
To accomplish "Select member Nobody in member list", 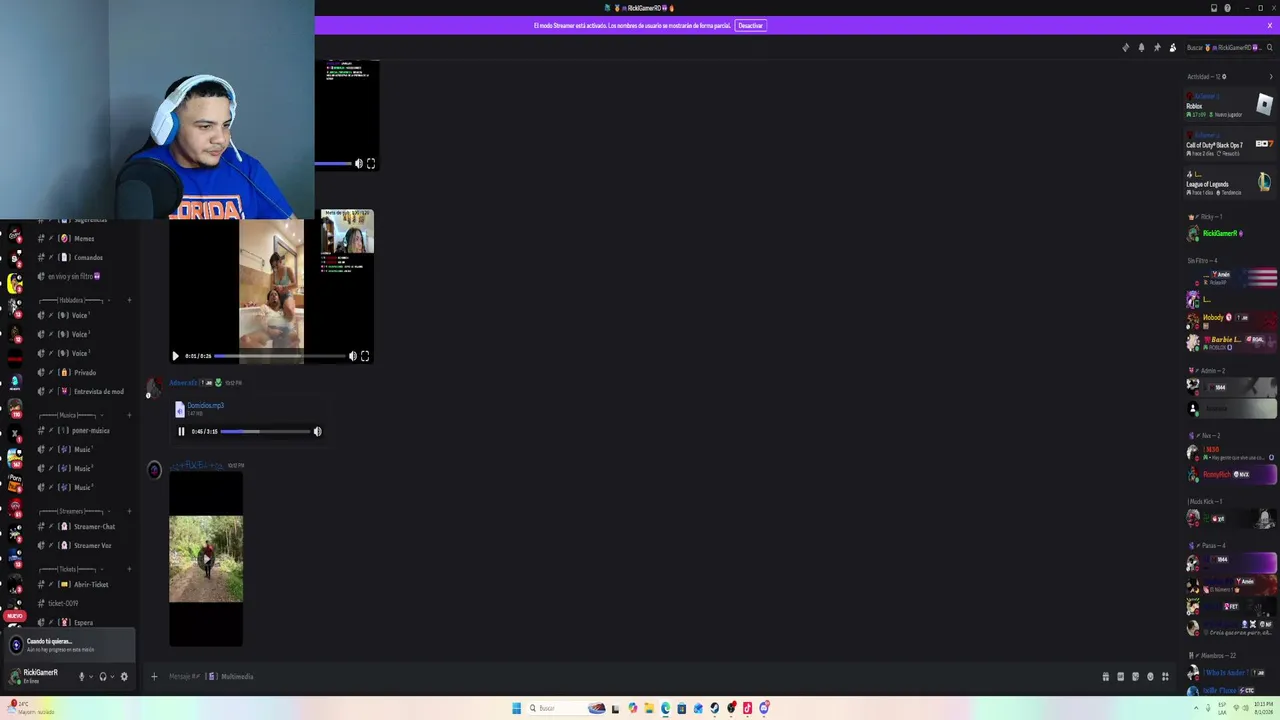I will pos(1229,320).
